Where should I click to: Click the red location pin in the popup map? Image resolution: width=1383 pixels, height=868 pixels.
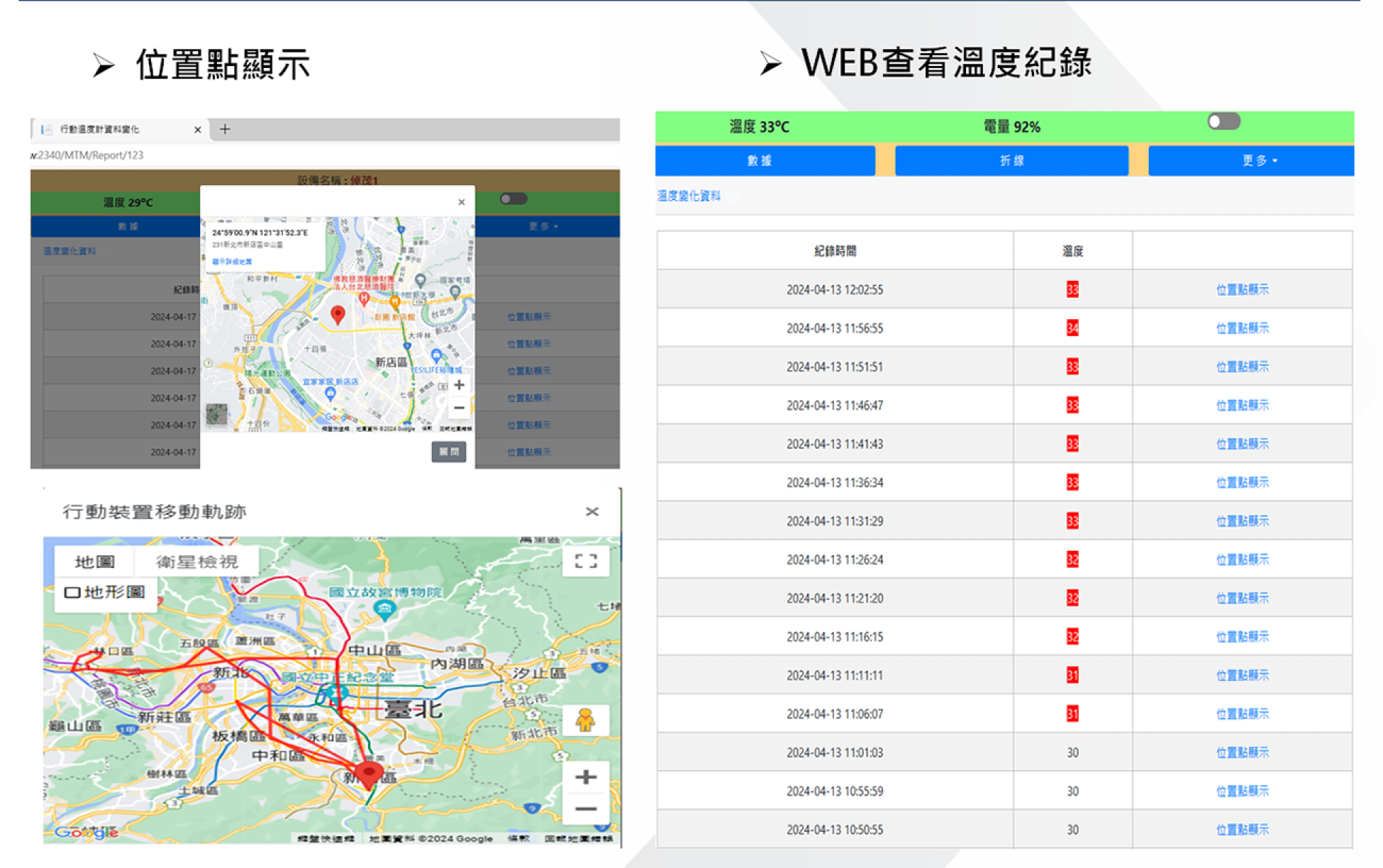pyautogui.click(x=338, y=314)
